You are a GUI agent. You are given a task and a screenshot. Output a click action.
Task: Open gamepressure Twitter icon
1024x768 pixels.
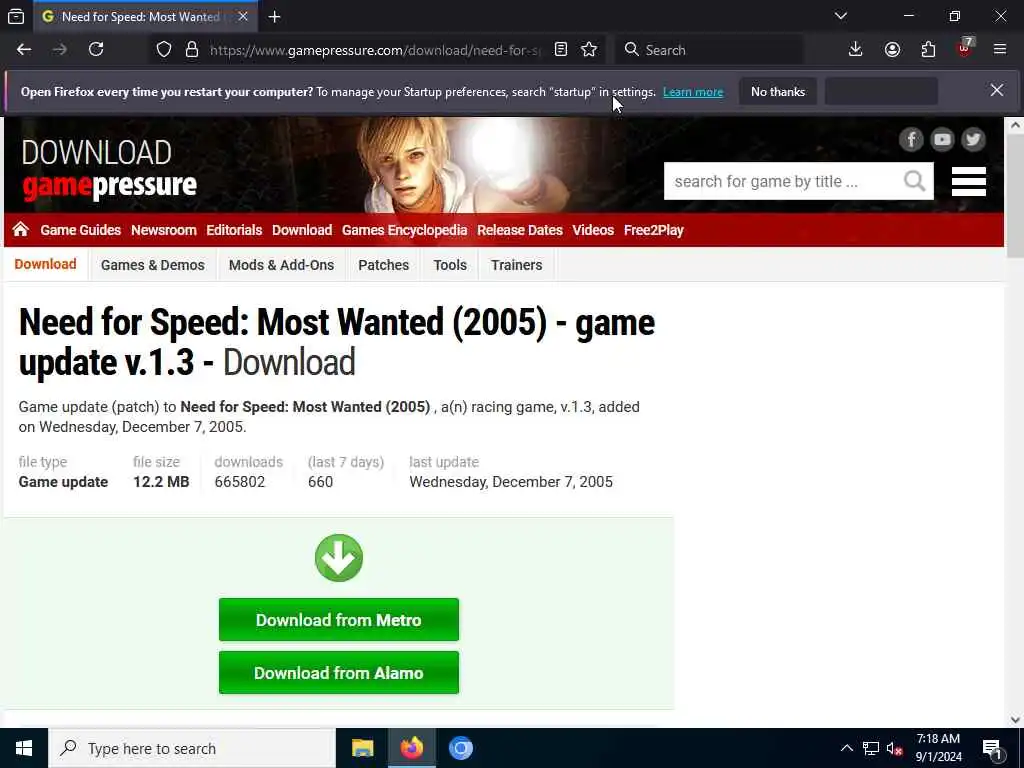coord(973,139)
